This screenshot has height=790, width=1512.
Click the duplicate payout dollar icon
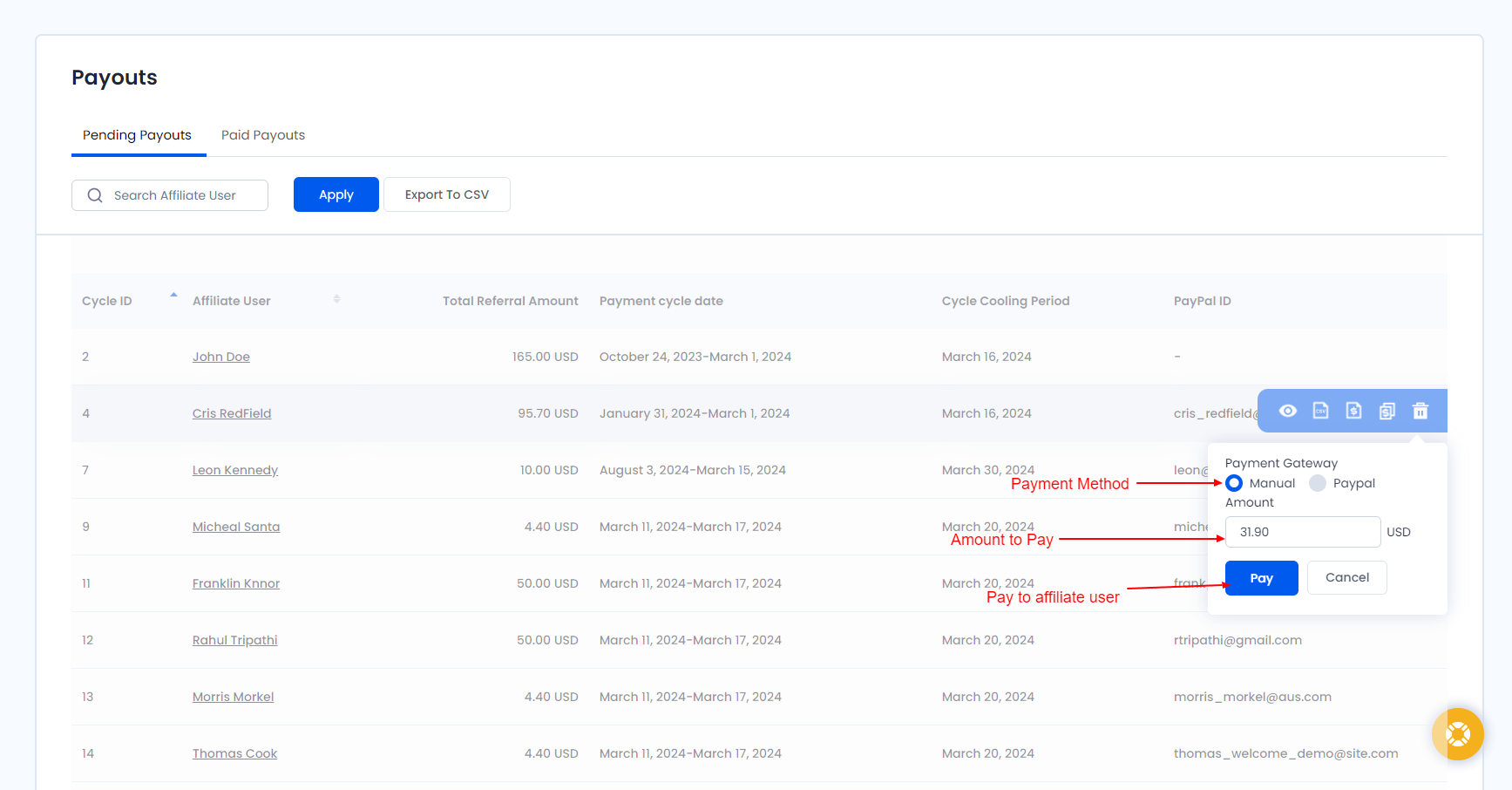coord(1387,410)
